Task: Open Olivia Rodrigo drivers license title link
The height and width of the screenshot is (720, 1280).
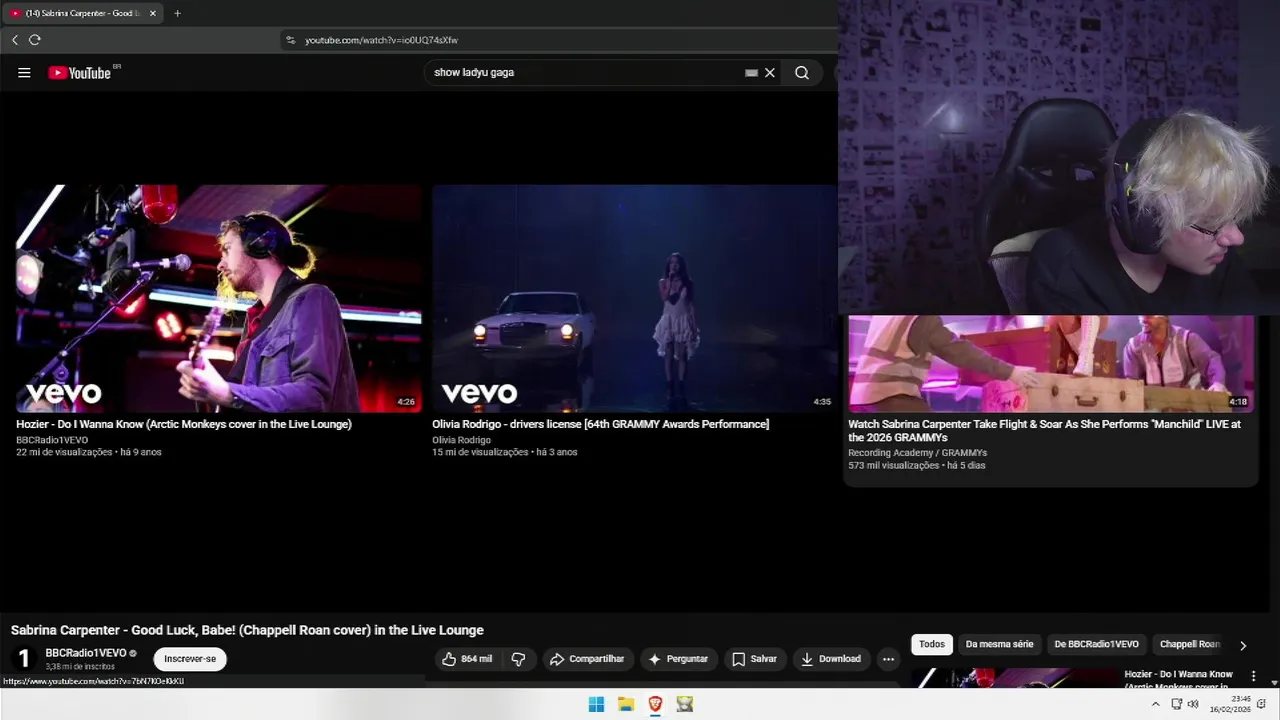Action: [x=600, y=424]
